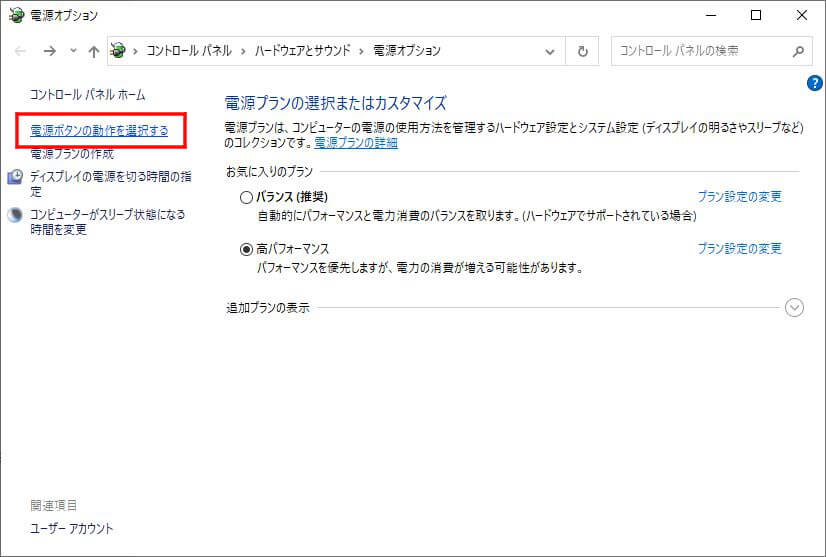Open the 電源プランの詳細 link
Screen dimensions: 826x557
(356, 143)
